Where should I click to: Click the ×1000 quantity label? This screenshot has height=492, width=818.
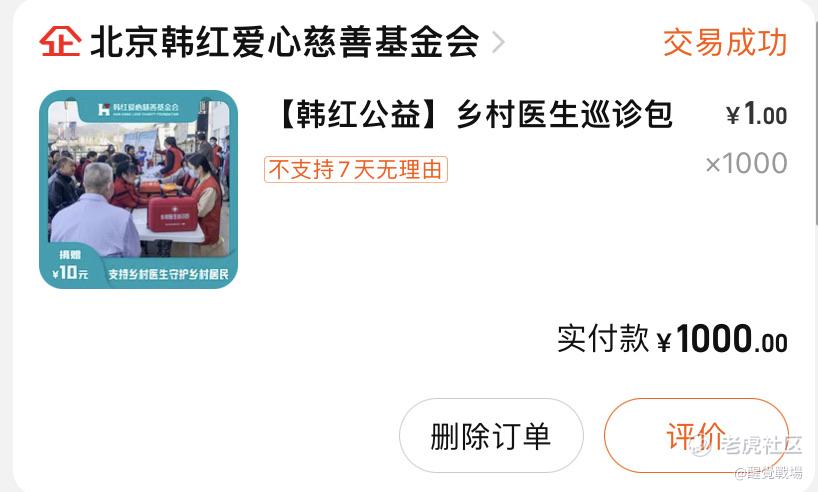pos(746,163)
